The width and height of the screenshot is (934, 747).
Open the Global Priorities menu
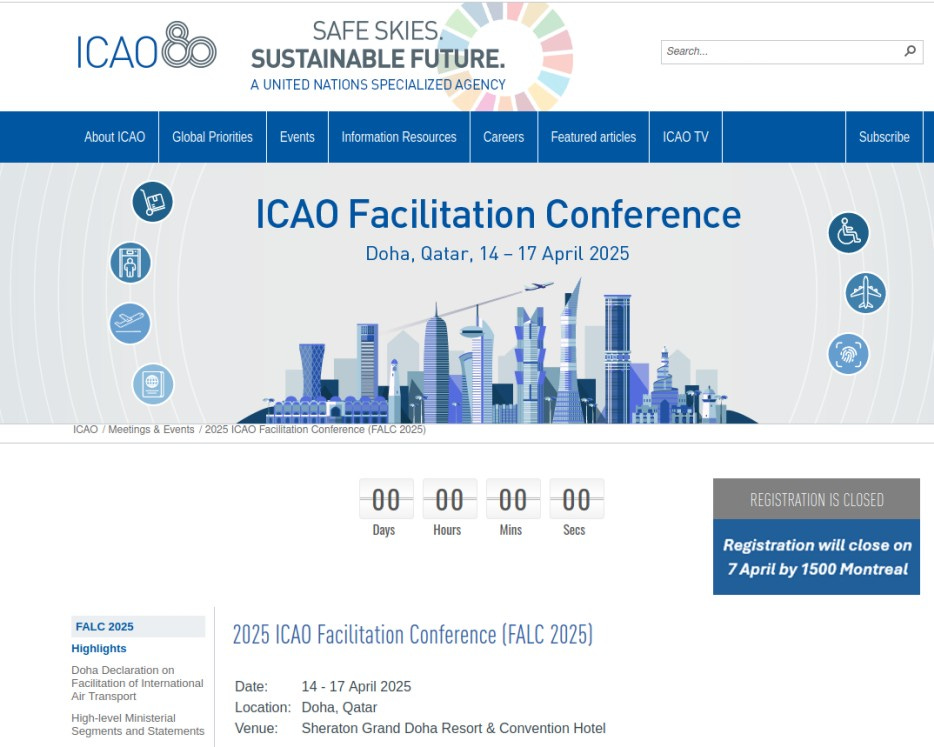(213, 137)
